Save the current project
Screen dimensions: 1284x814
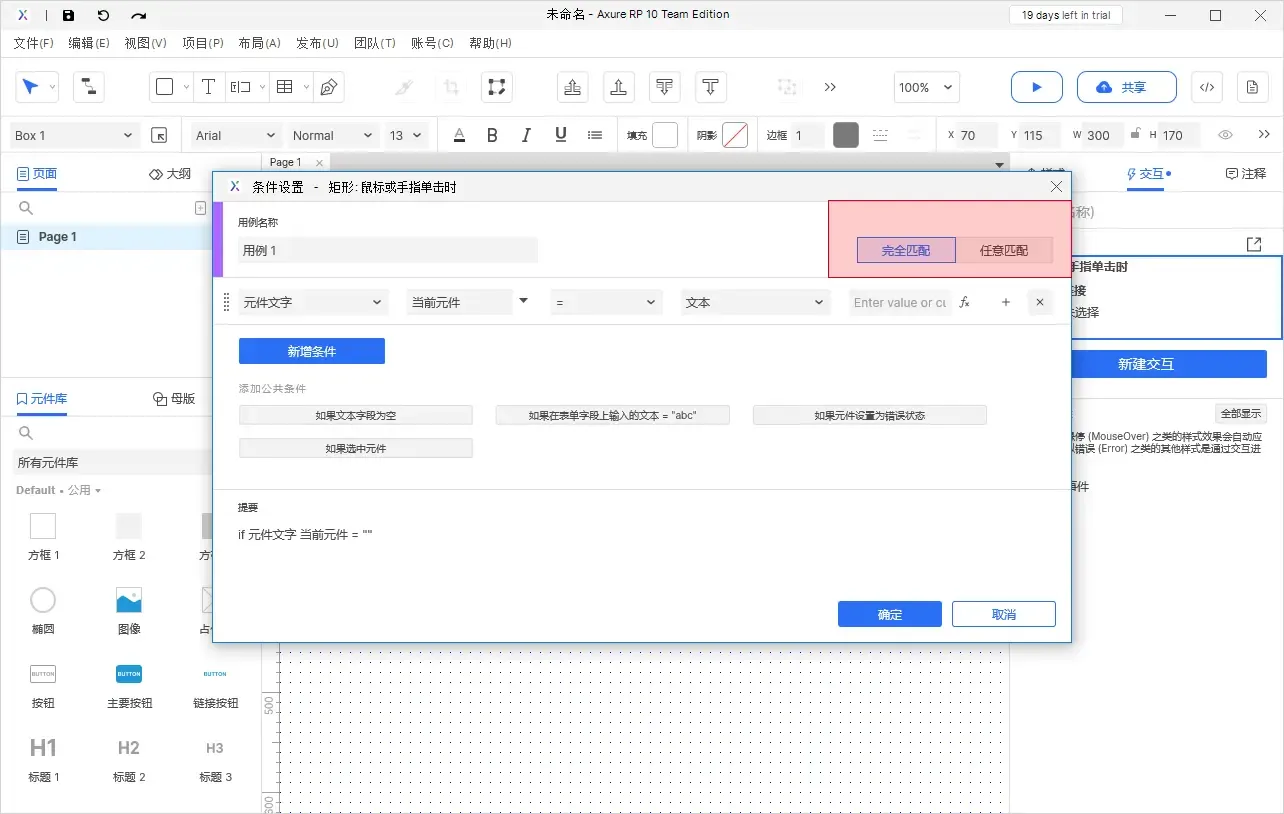(x=67, y=15)
